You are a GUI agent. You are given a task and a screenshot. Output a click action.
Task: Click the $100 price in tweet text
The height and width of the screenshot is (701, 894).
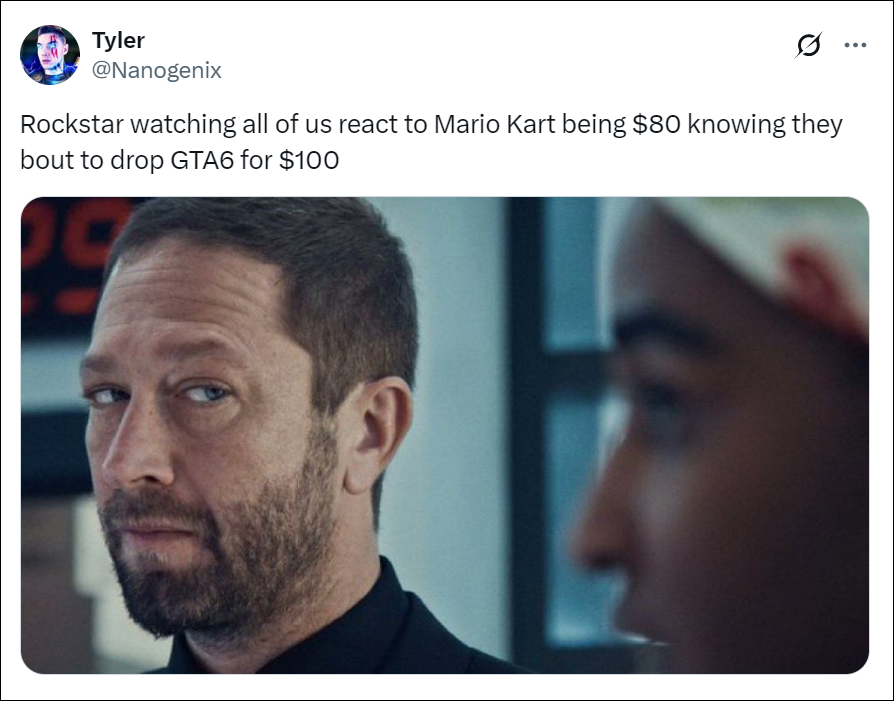[x=309, y=160]
